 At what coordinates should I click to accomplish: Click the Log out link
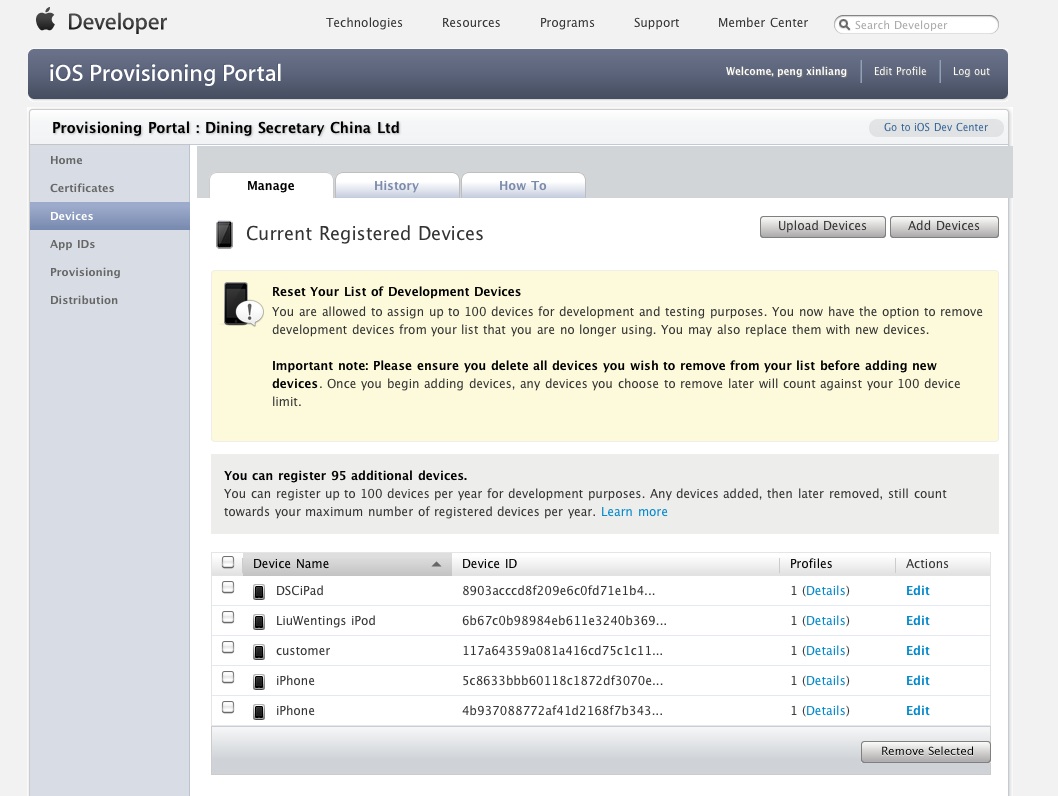pyautogui.click(x=971, y=72)
